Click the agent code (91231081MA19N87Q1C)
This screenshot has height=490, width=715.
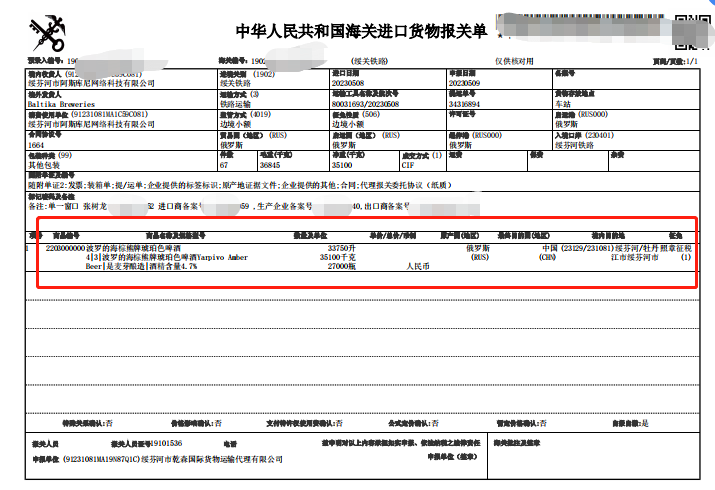(x=101, y=459)
